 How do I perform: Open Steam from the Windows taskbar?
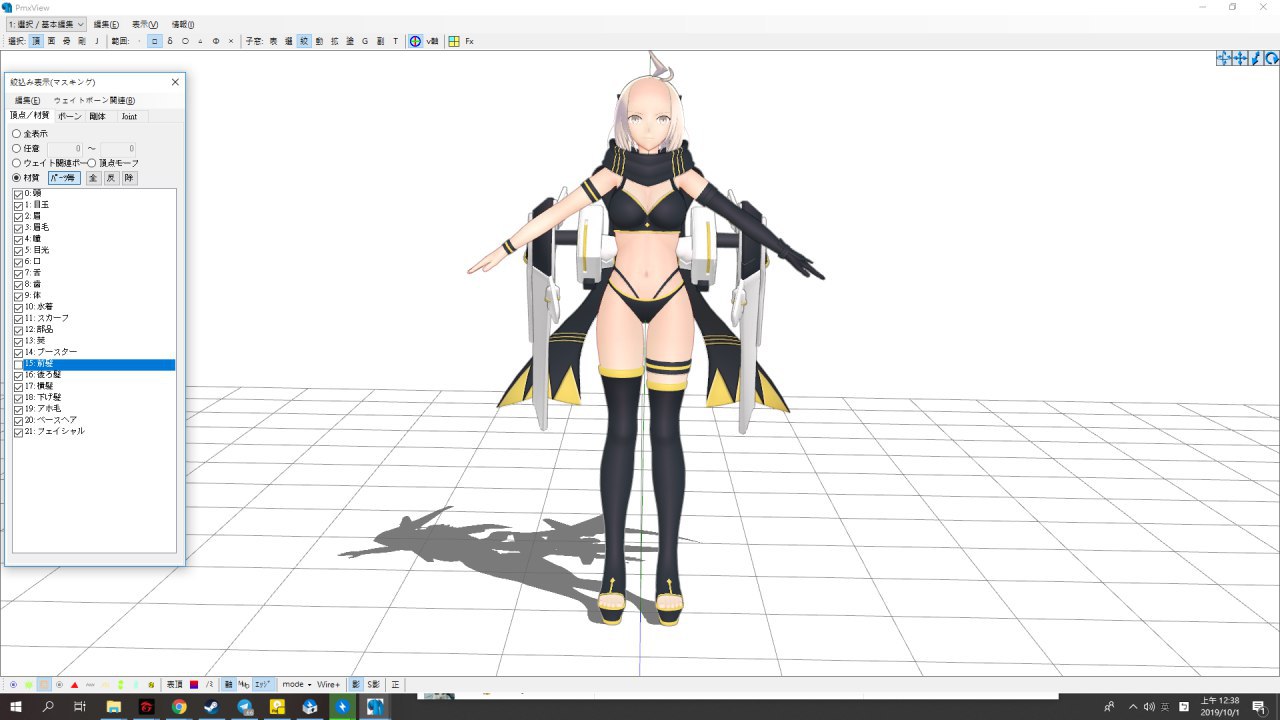pos(211,707)
